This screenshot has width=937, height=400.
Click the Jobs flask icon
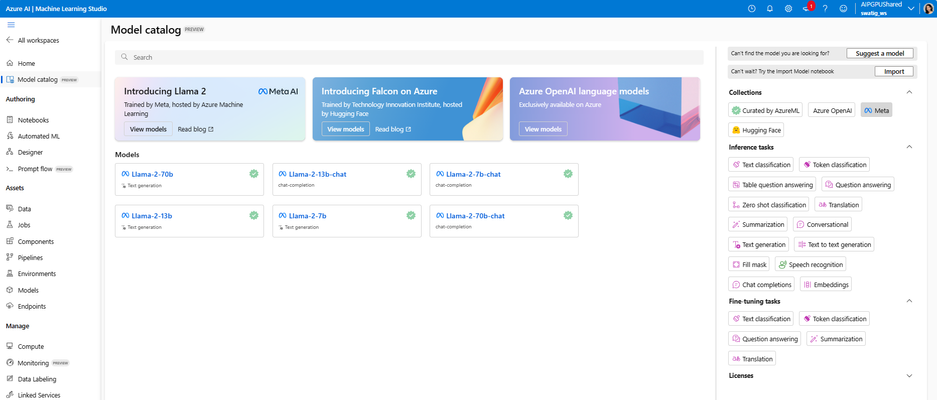tap(10, 225)
